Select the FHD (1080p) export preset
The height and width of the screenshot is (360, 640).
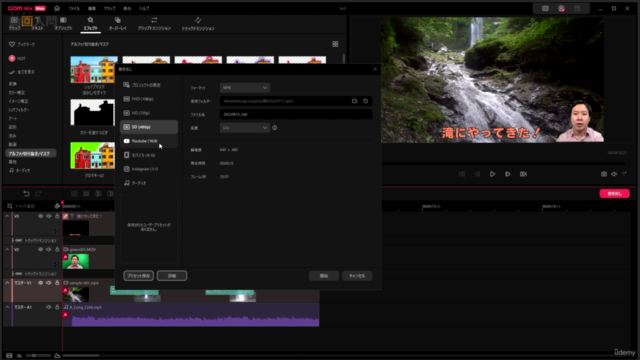(x=149, y=99)
